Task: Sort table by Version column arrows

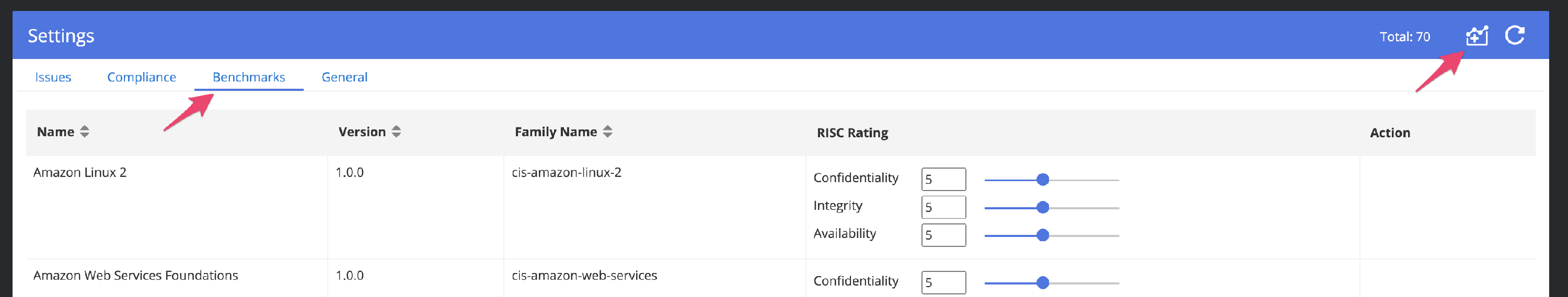Action: 396,132
